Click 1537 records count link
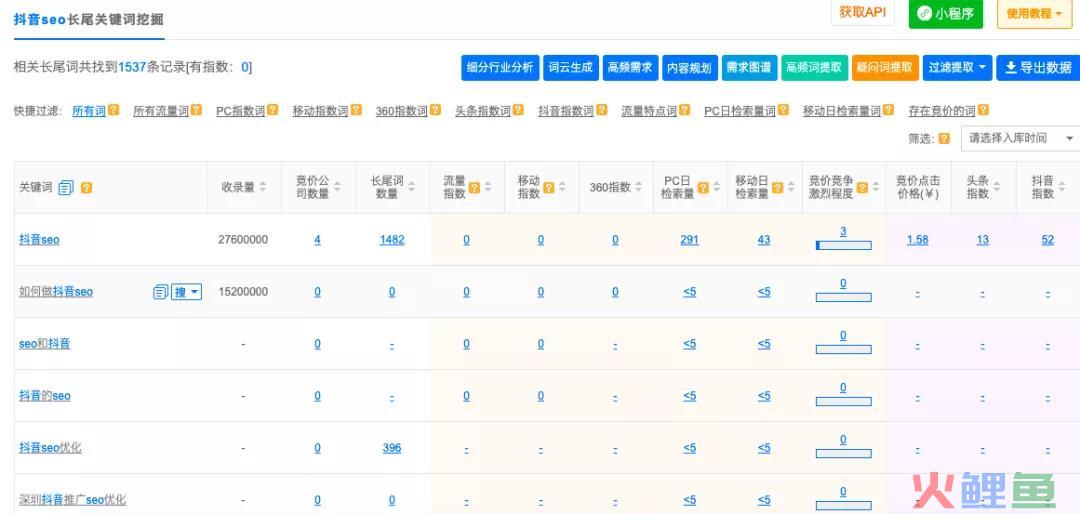Viewport: 1080px width, 514px height. click(132, 68)
